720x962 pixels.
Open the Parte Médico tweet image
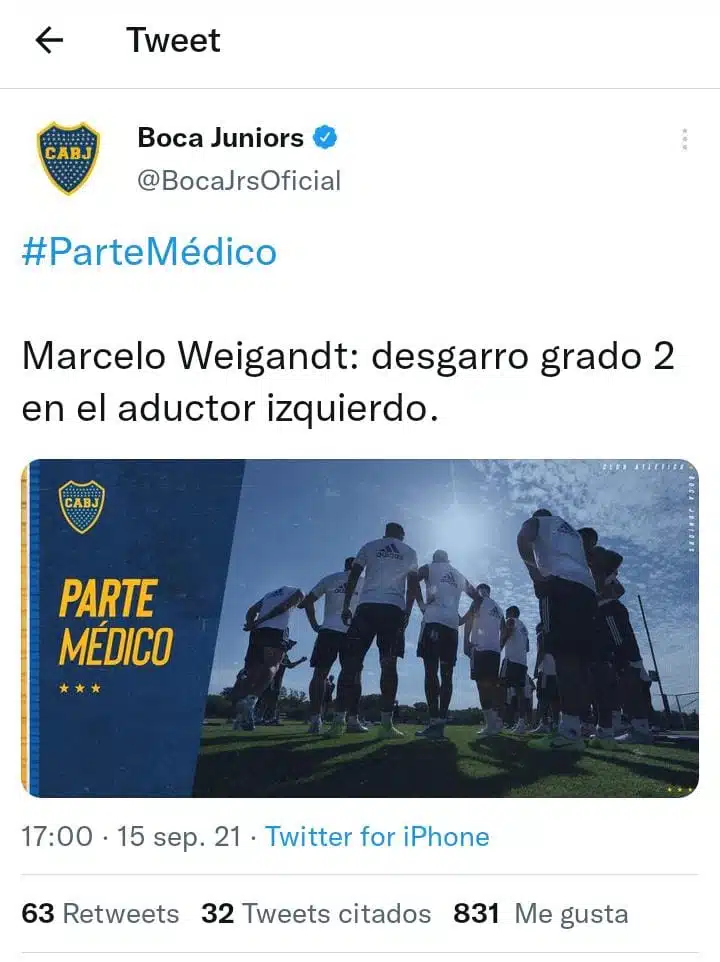click(360, 628)
